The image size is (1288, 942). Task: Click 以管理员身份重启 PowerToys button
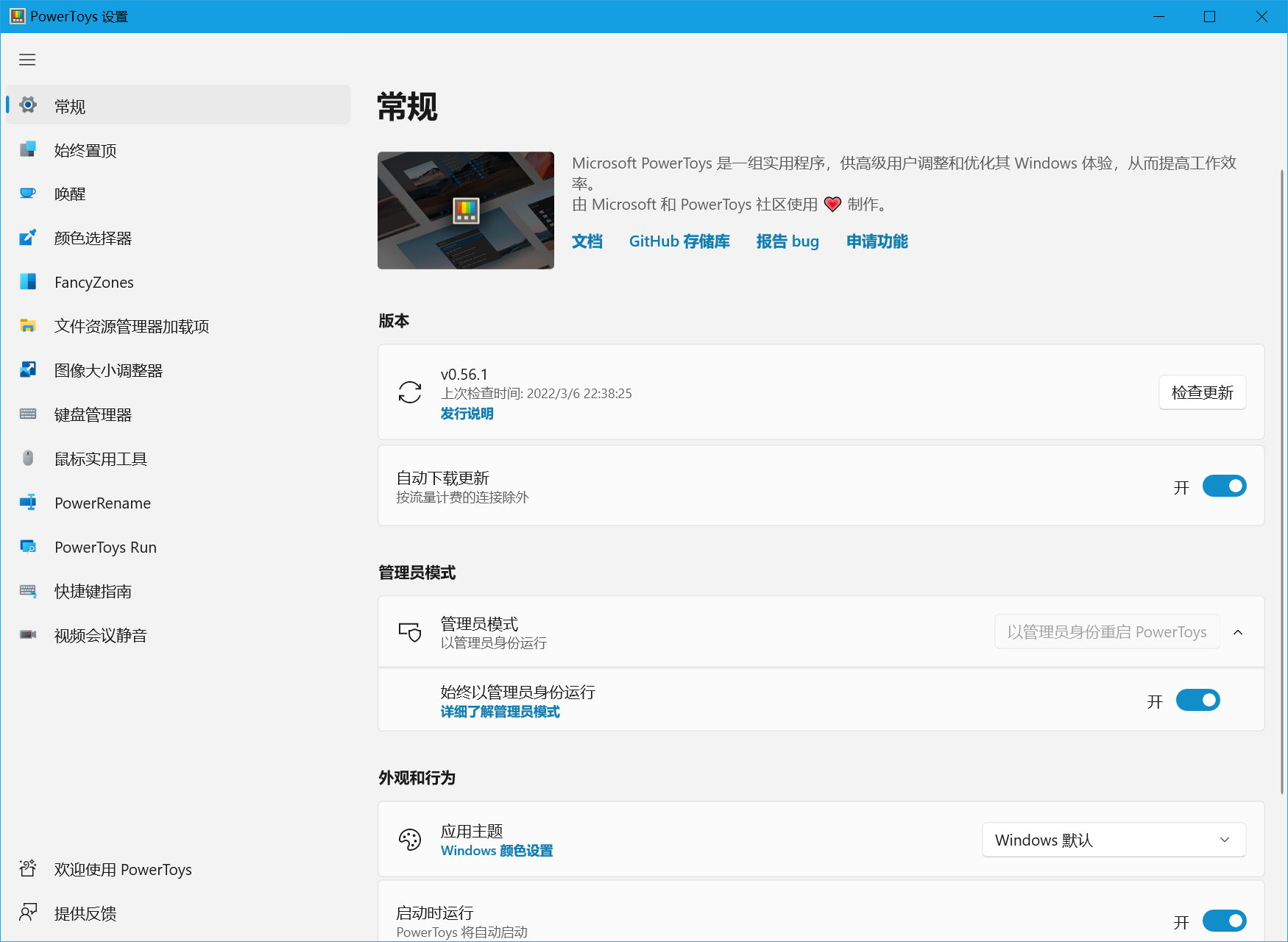click(1107, 632)
